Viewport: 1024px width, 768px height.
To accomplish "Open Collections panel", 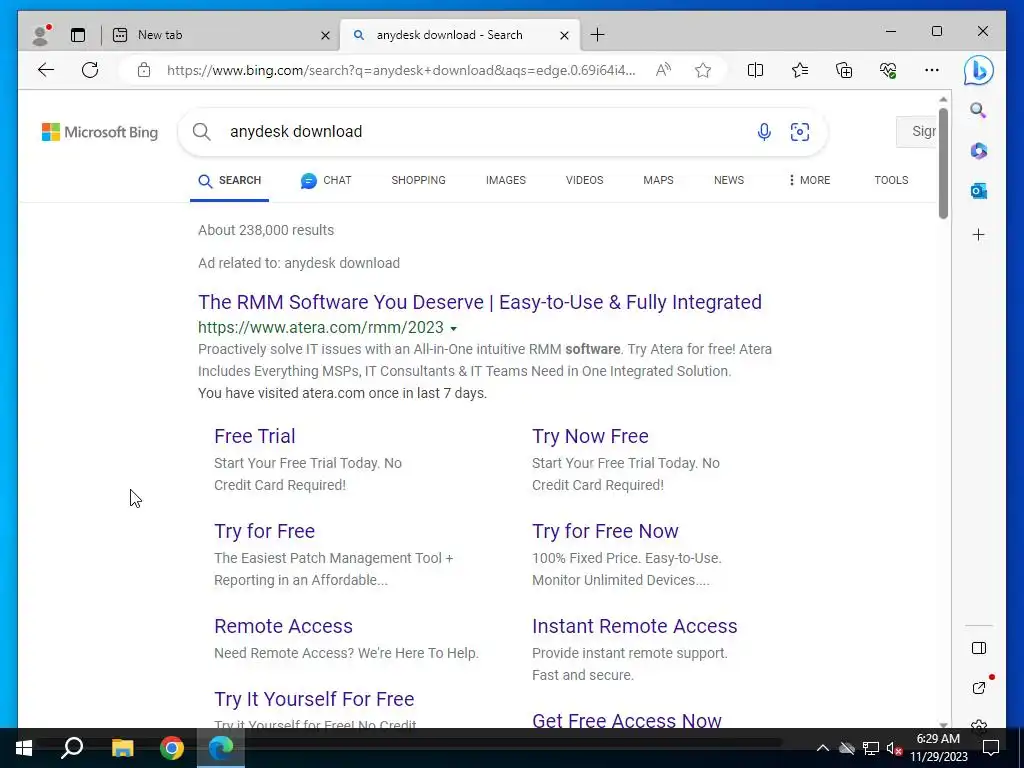I will coord(844,70).
